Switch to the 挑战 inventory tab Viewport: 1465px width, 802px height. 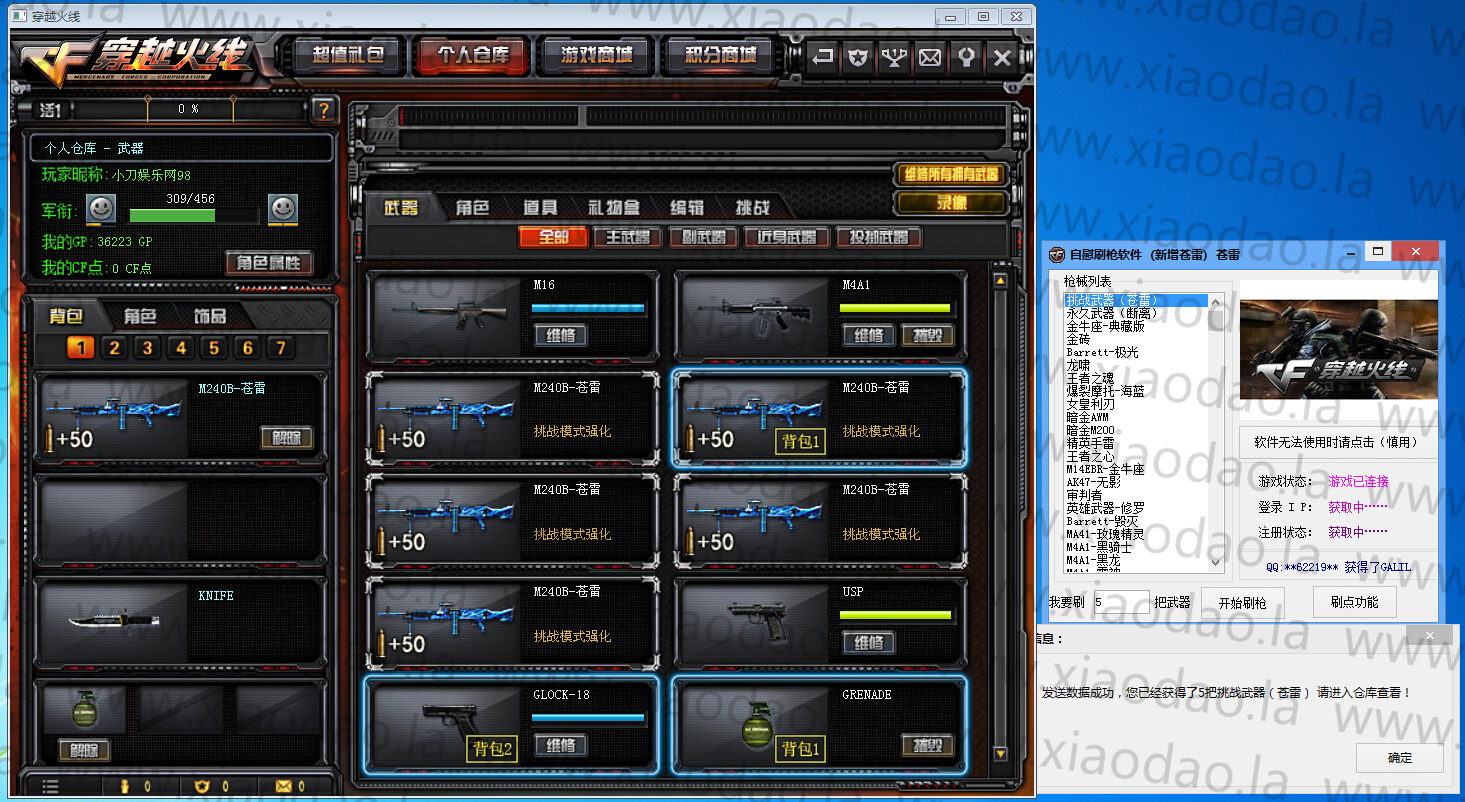click(x=753, y=208)
